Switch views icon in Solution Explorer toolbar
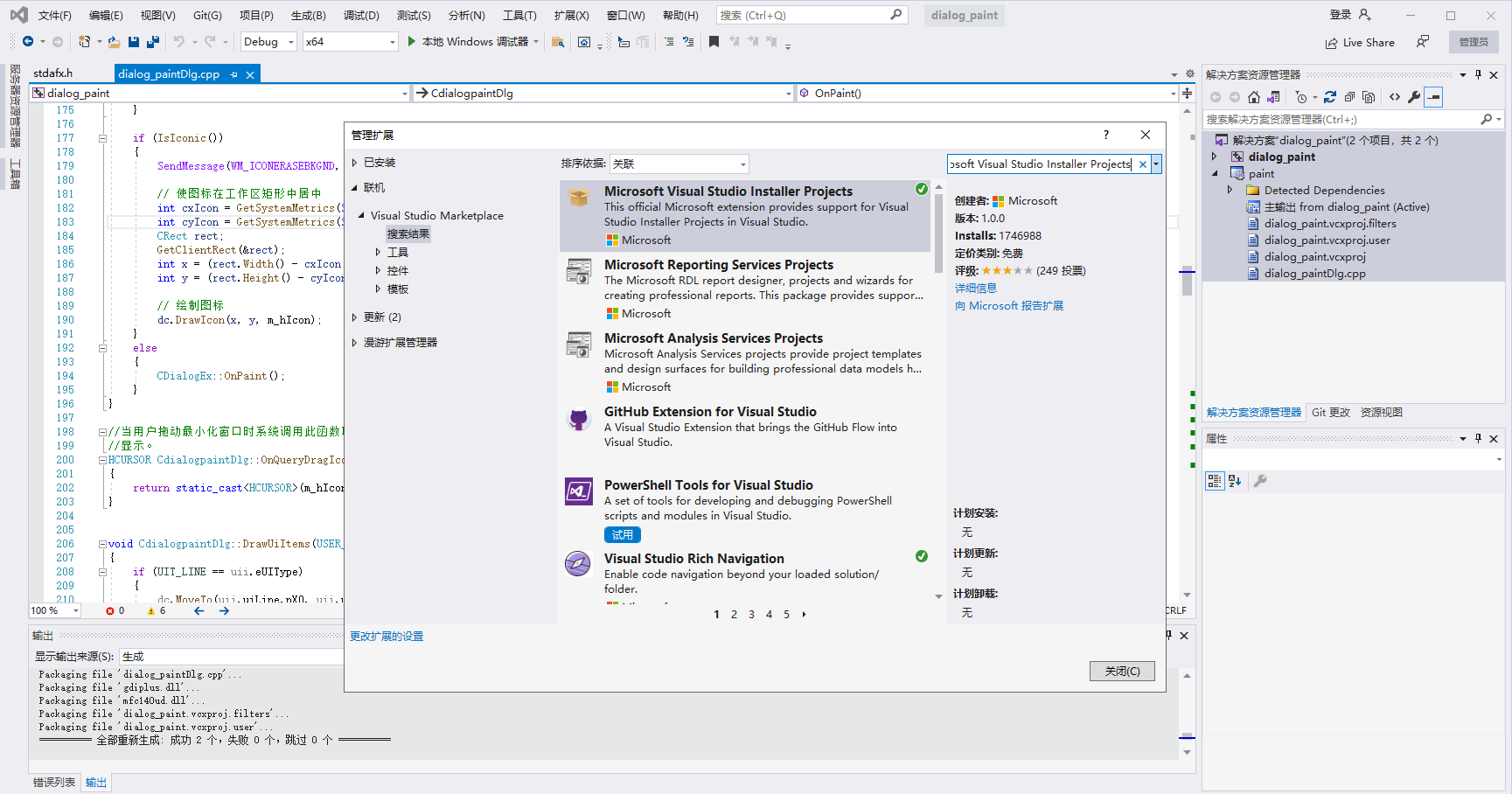The width and height of the screenshot is (1512, 794). (1273, 97)
